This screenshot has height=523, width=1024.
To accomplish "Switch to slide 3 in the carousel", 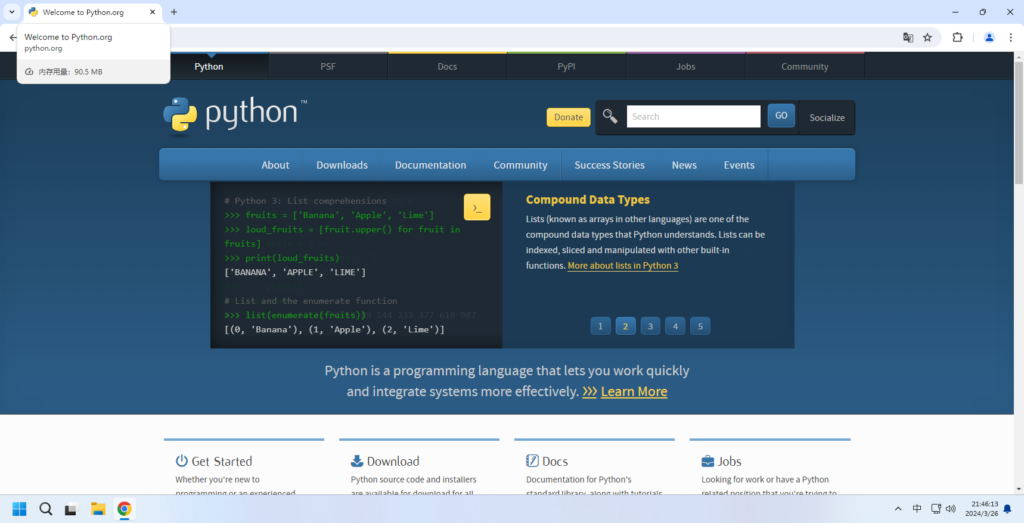I will [x=650, y=326].
